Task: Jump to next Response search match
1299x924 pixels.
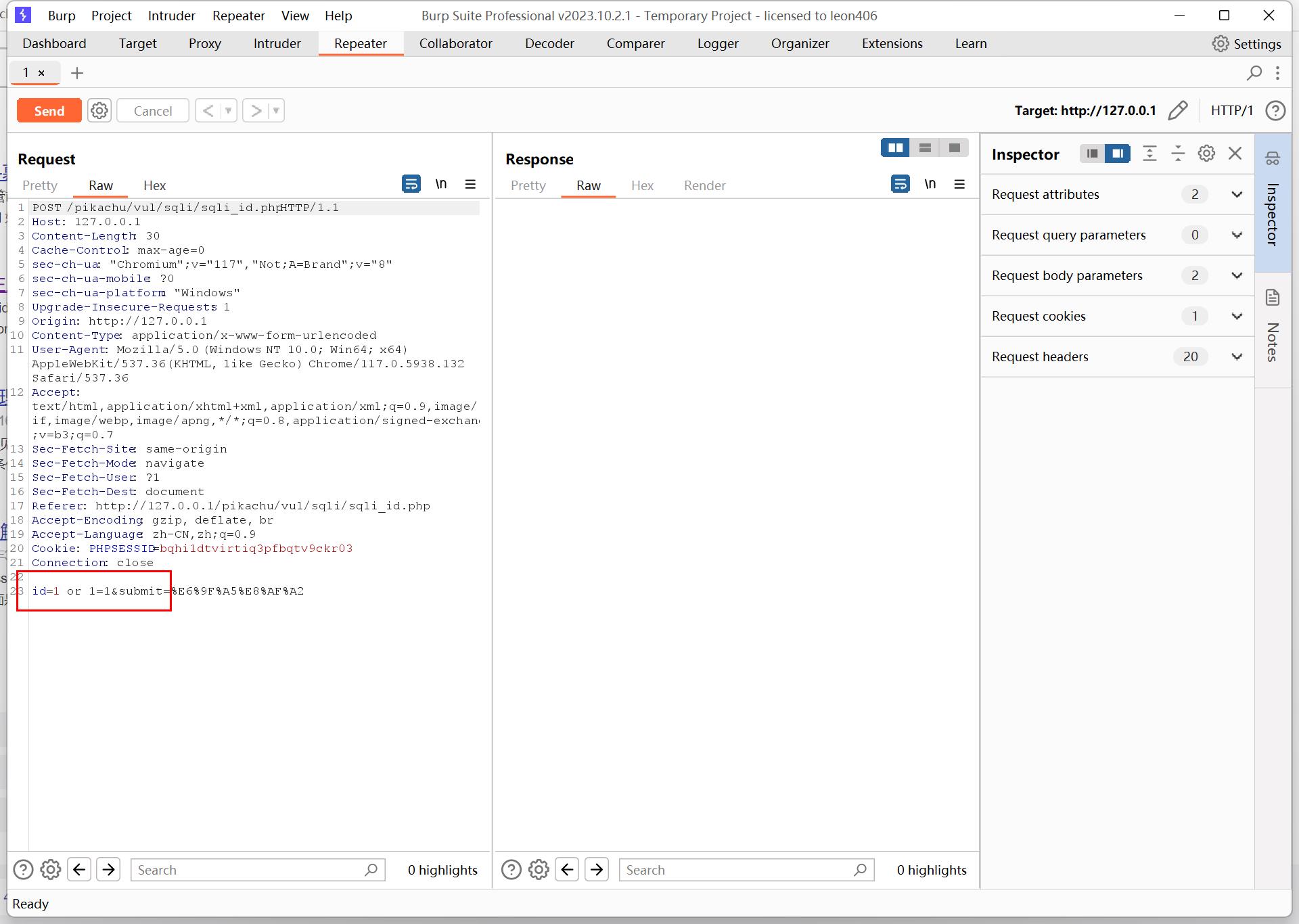Action: (x=597, y=870)
